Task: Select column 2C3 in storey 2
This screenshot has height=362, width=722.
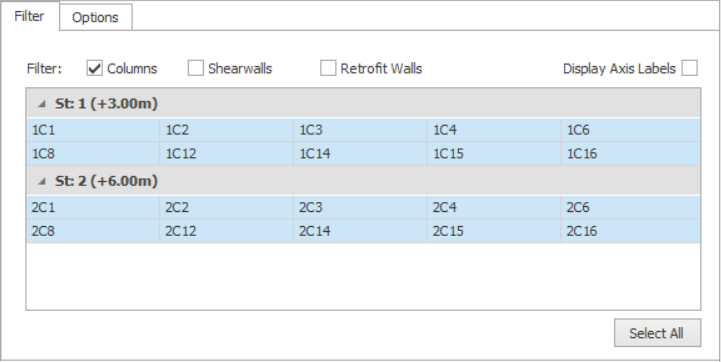Action: click(361, 208)
